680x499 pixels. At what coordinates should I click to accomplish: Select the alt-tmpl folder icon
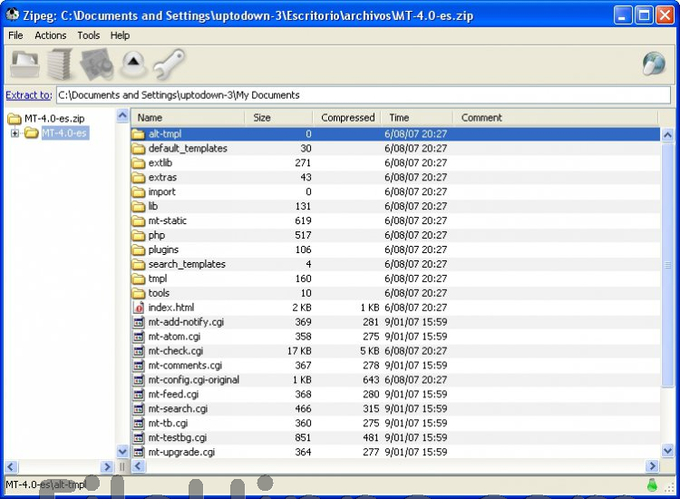click(x=138, y=134)
